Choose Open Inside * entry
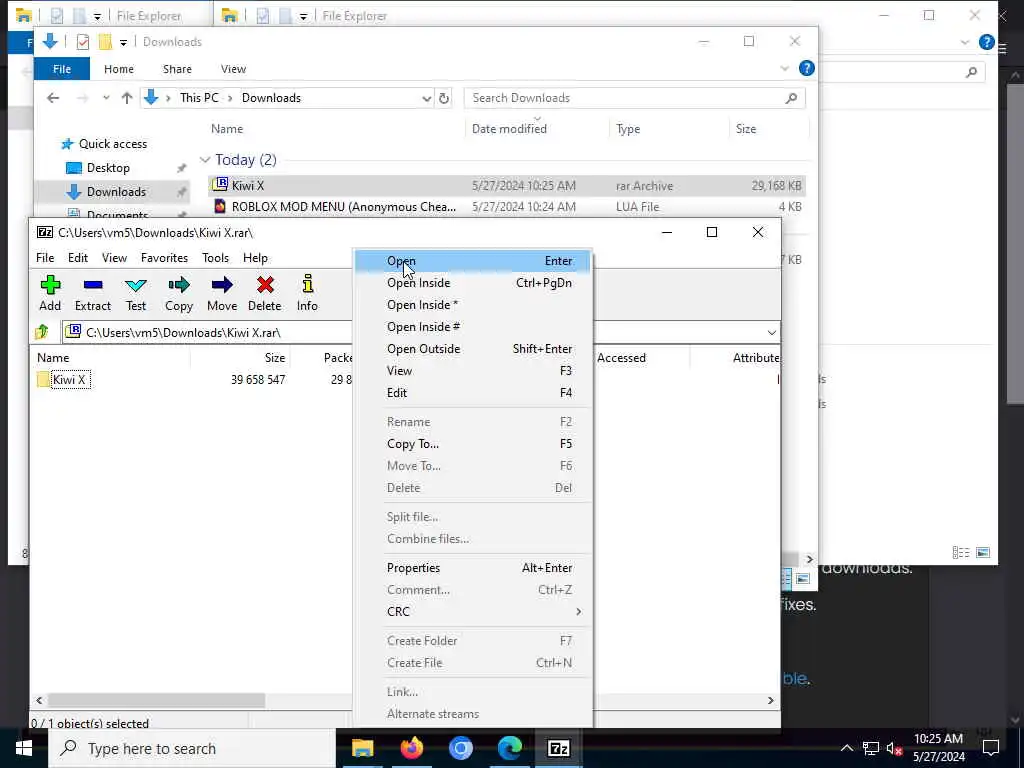This screenshot has height=768, width=1024. coord(473,305)
